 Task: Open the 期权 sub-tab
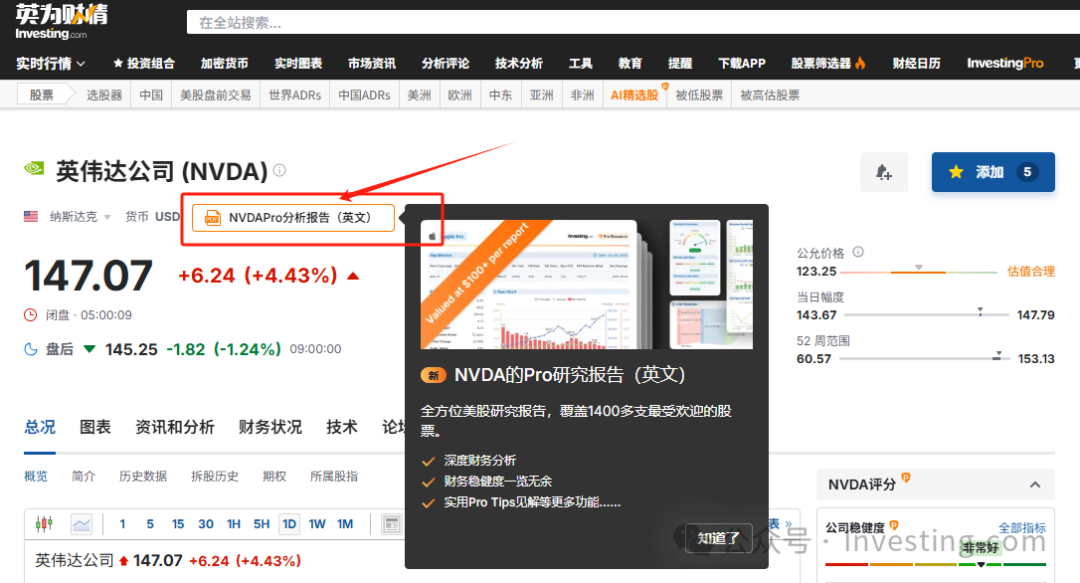pyautogui.click(x=274, y=476)
